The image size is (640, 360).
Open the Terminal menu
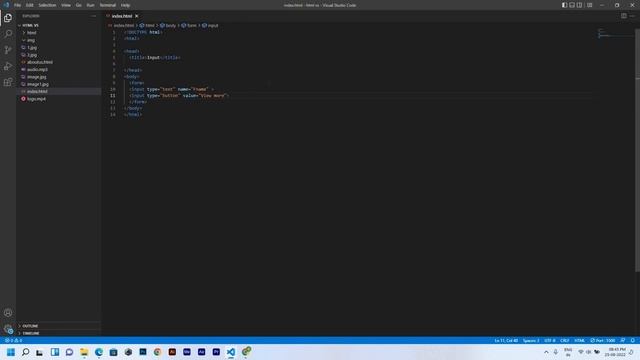[108, 5]
